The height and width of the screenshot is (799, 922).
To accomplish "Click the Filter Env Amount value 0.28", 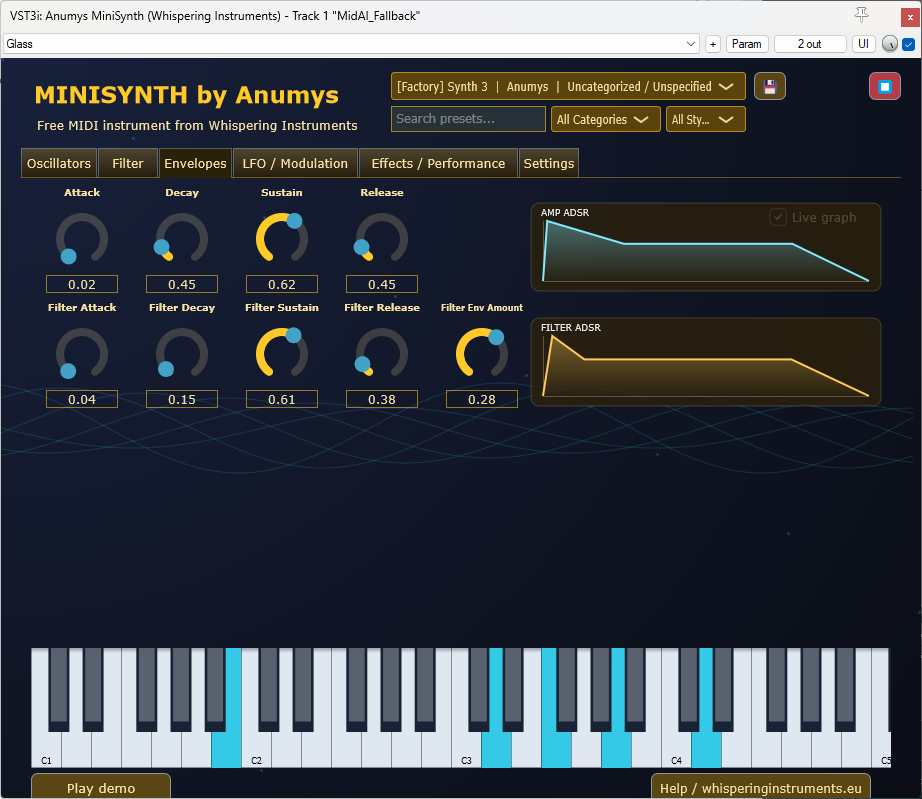I will click(482, 399).
